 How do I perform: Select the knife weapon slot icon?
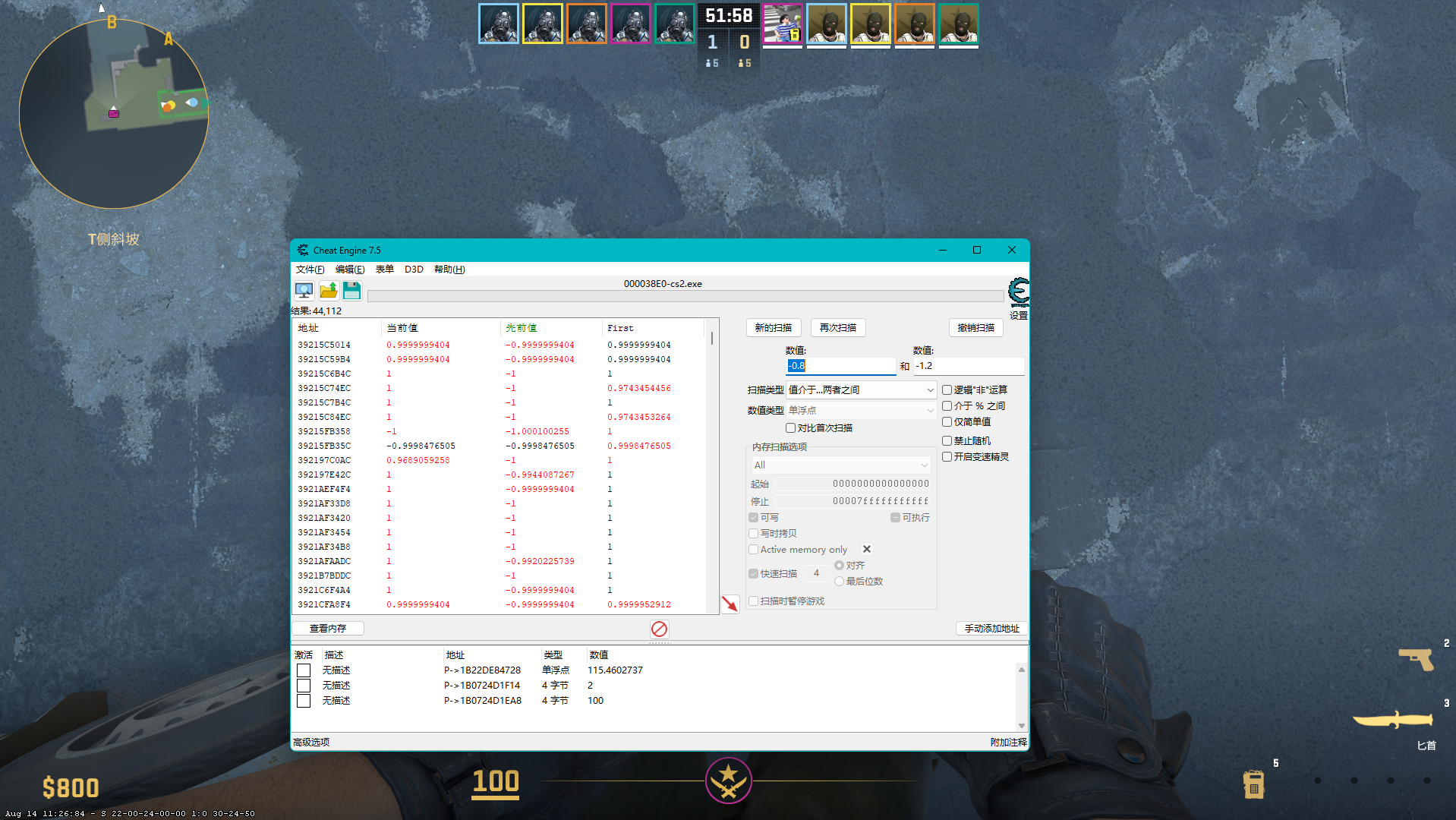point(1393,719)
